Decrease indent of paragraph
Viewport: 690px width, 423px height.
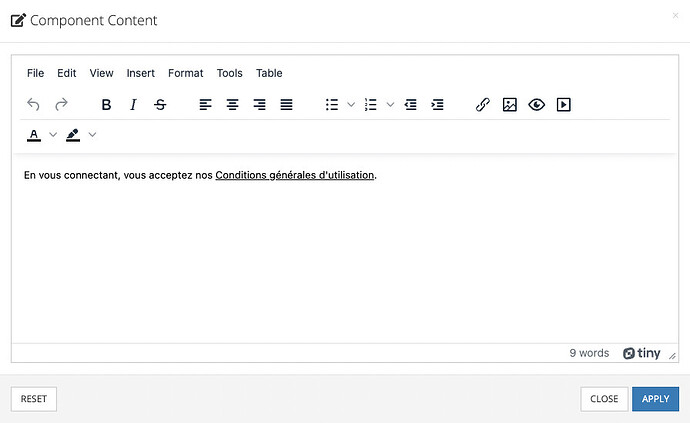click(x=411, y=104)
